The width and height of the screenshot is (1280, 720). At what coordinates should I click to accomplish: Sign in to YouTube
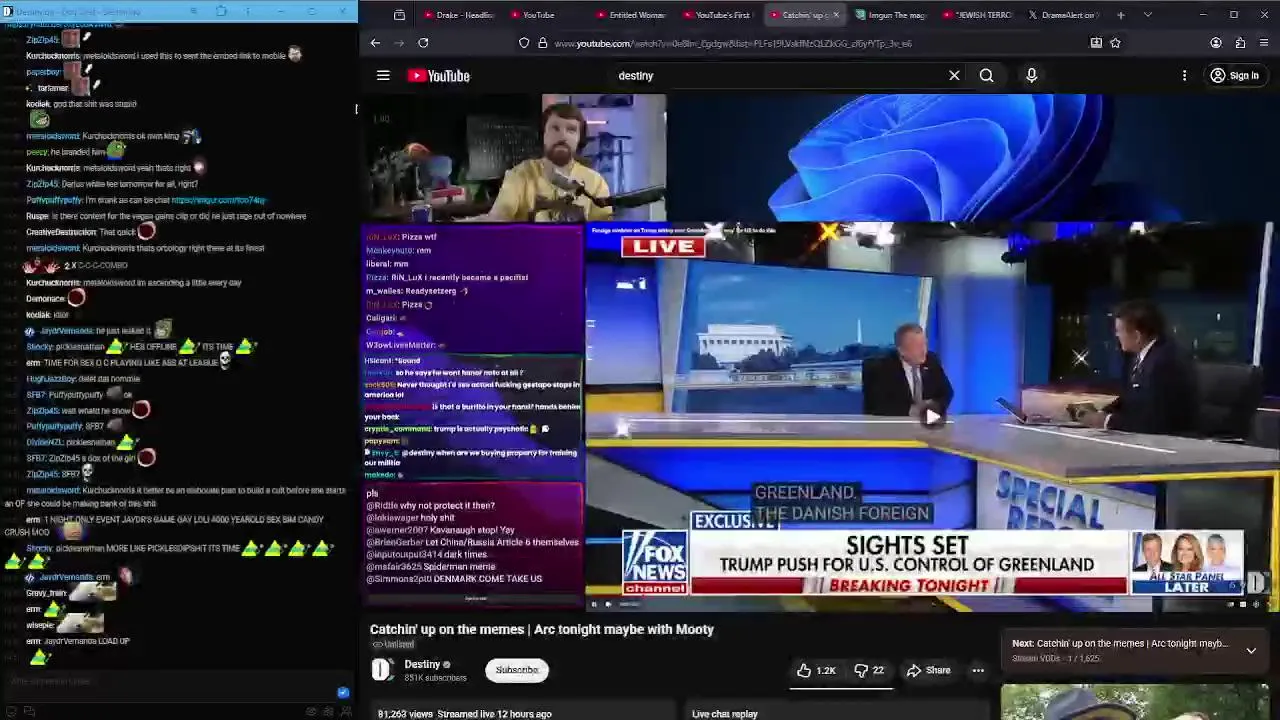point(1234,75)
